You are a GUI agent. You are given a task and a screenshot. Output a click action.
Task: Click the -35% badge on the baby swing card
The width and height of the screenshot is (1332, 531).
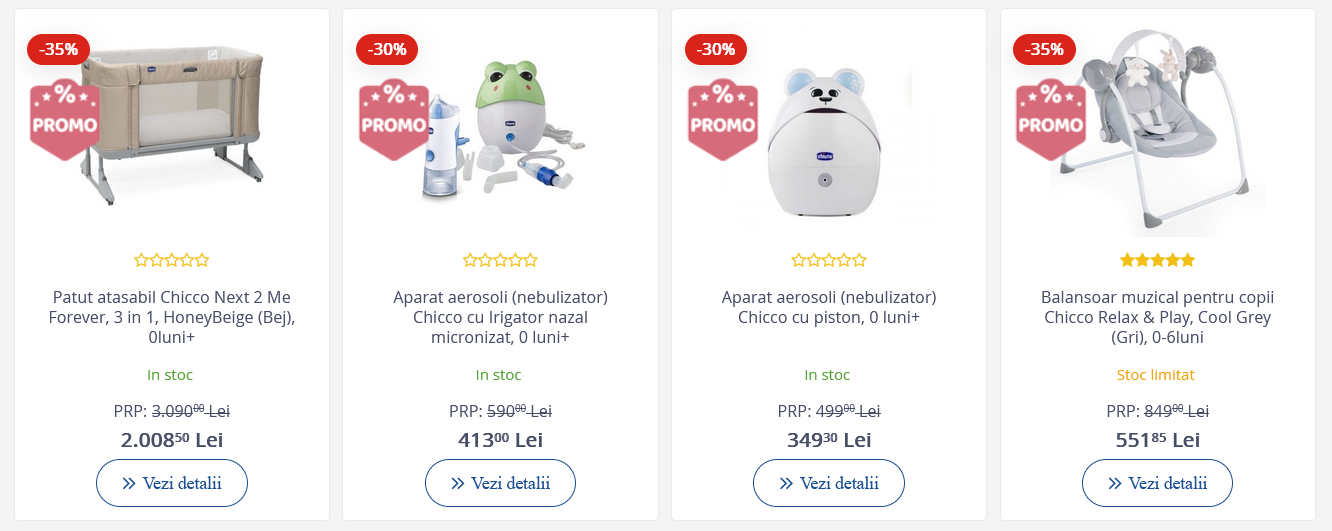1045,49
